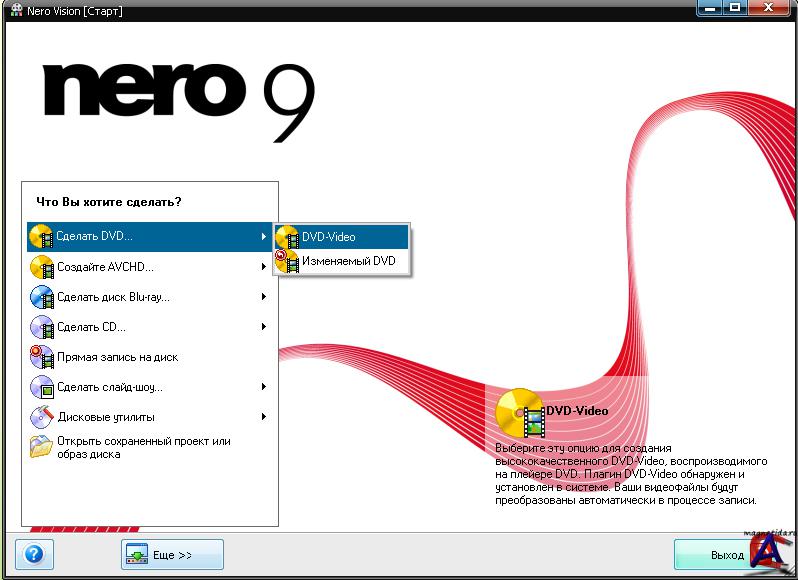
Task: Click the Сделать CD disc icon
Action: [x=42, y=327]
